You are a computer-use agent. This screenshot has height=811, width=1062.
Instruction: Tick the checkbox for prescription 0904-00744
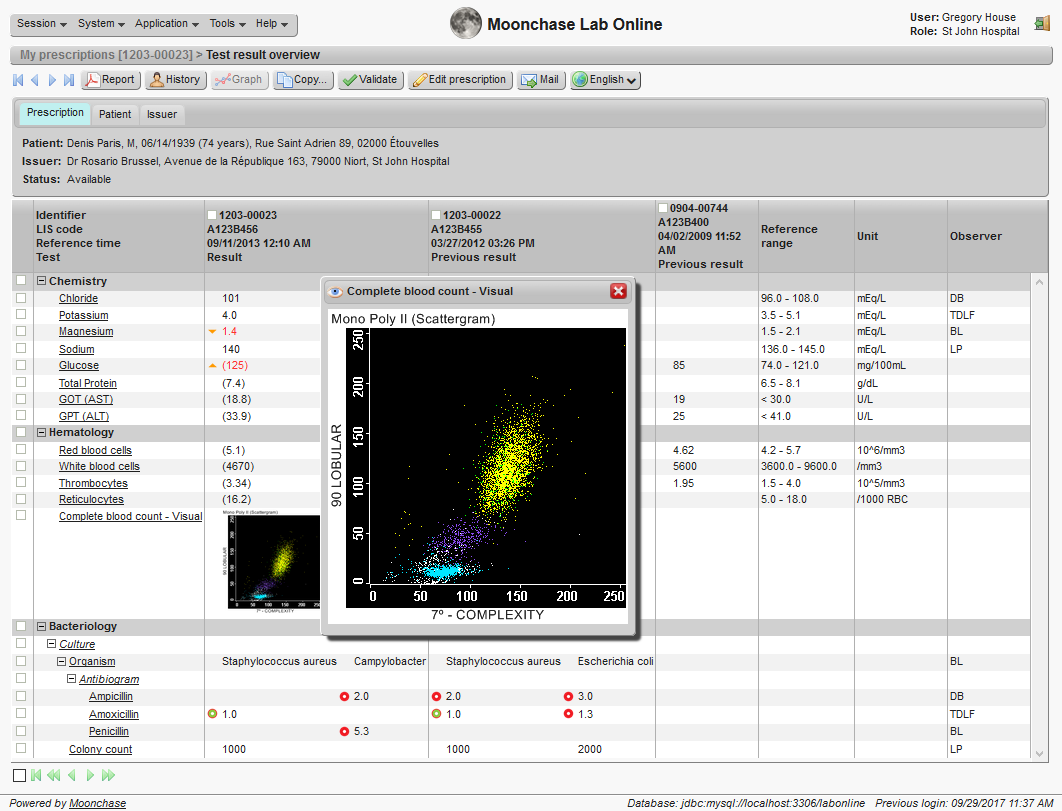663,208
